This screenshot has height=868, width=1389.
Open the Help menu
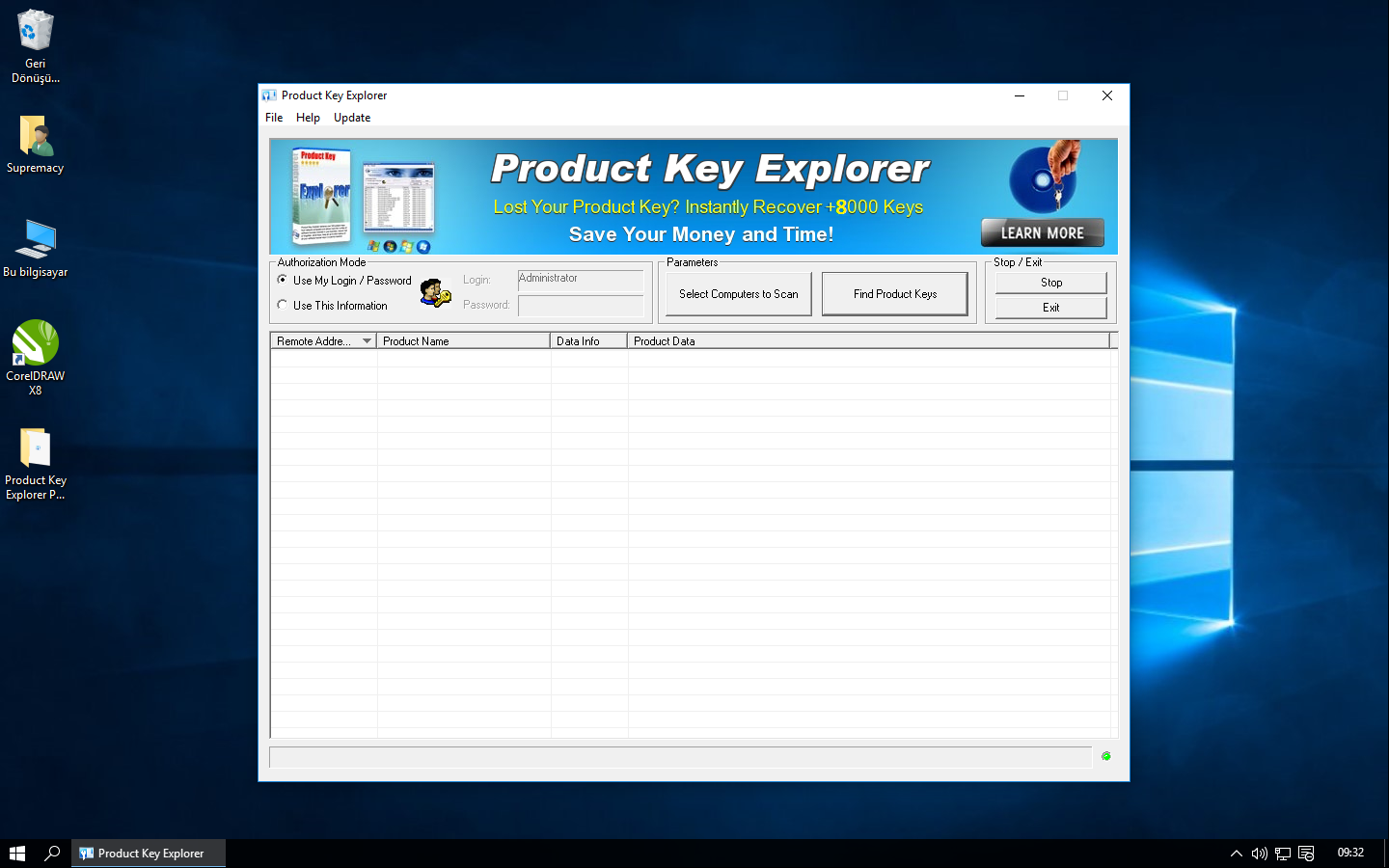click(x=308, y=118)
